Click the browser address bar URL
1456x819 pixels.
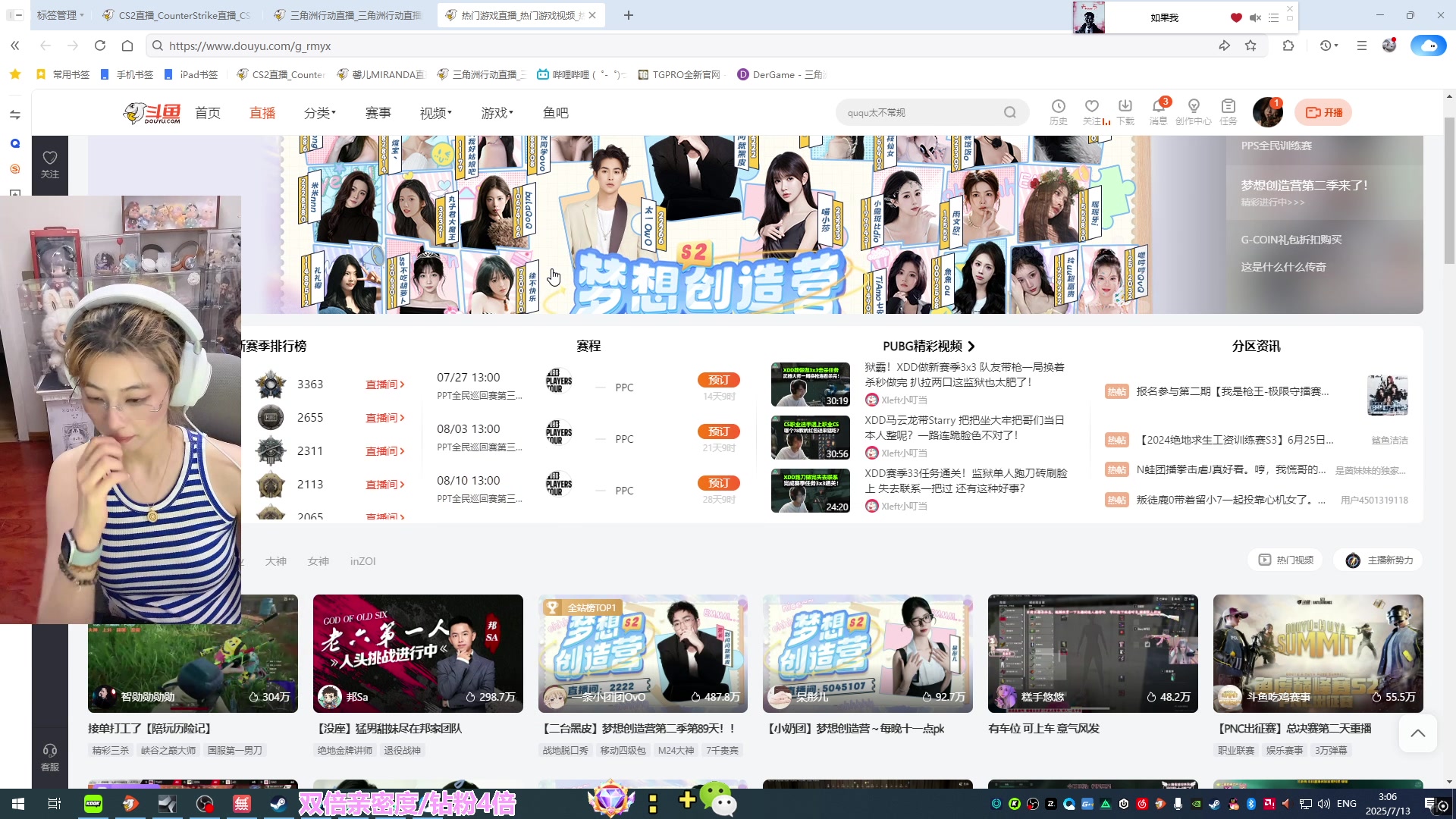coord(249,45)
